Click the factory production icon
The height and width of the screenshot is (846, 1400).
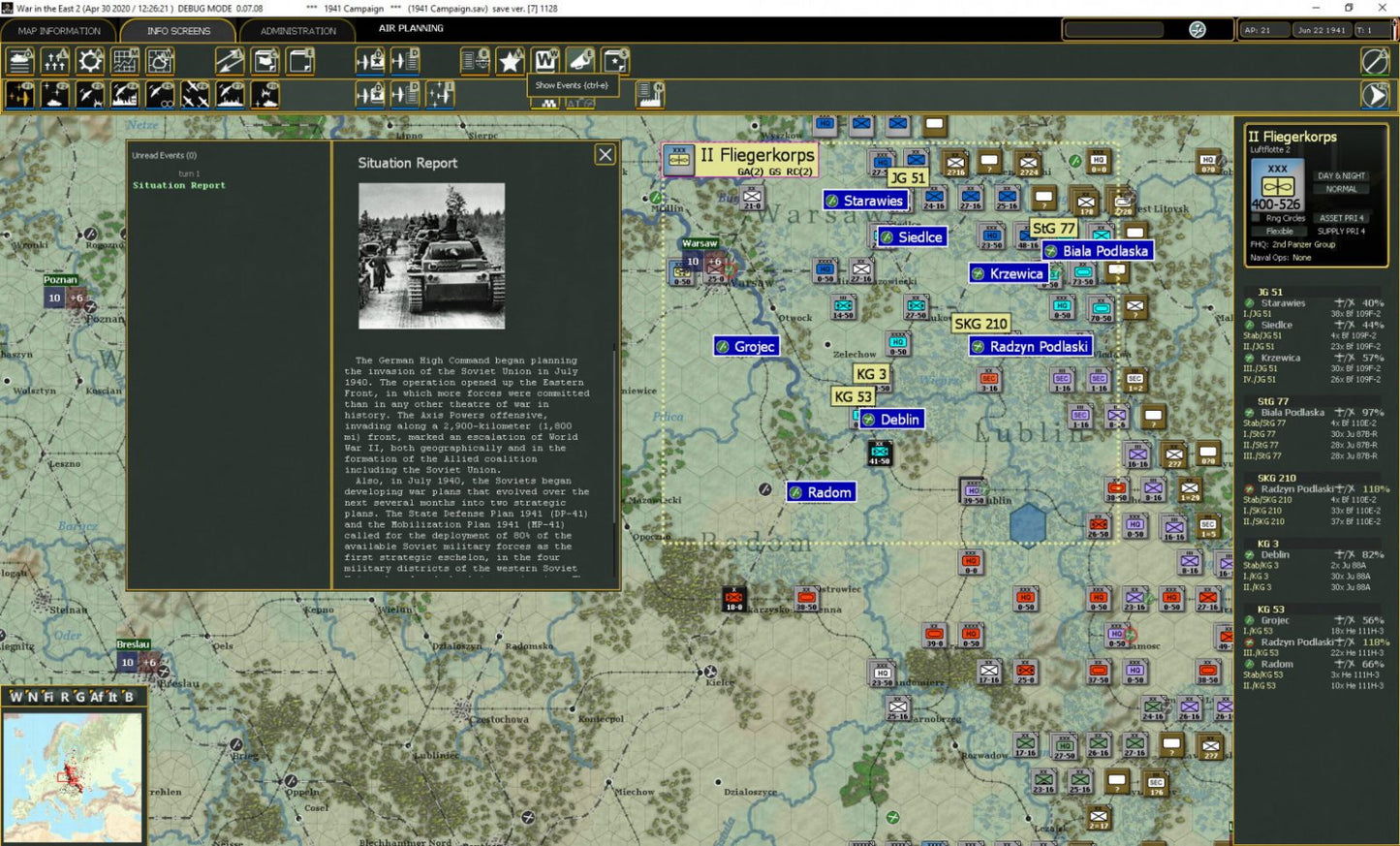click(649, 94)
